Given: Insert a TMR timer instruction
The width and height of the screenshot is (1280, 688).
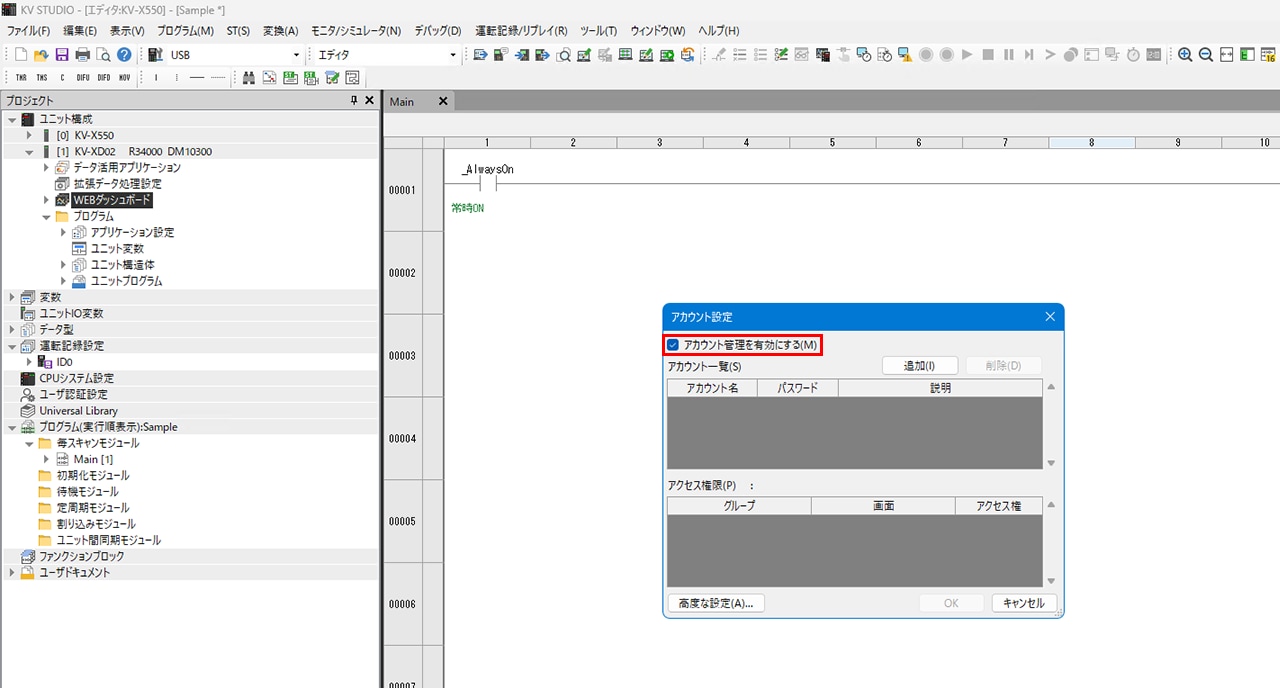Looking at the screenshot, I should (x=21, y=78).
